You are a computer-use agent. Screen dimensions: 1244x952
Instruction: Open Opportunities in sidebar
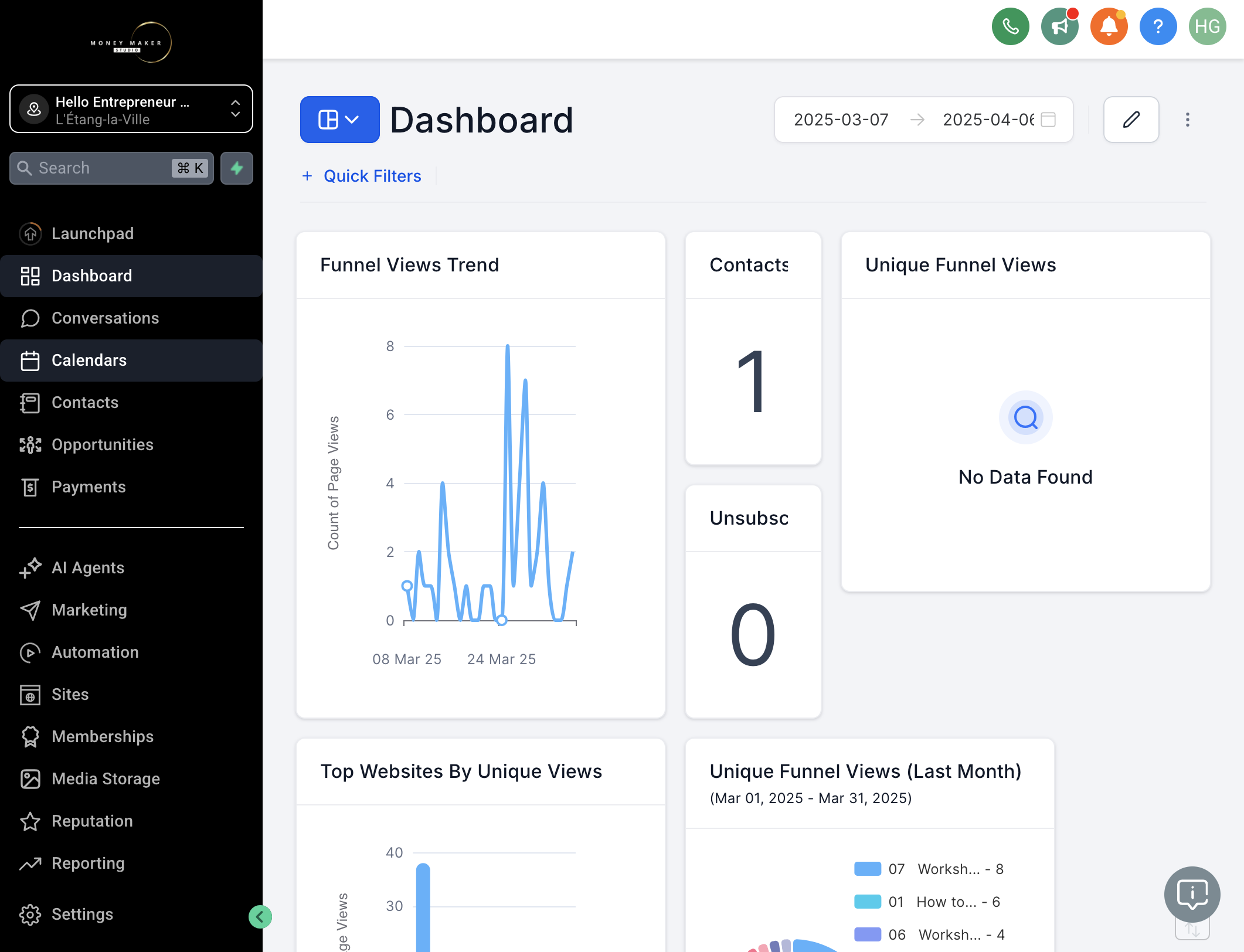pyautogui.click(x=131, y=445)
